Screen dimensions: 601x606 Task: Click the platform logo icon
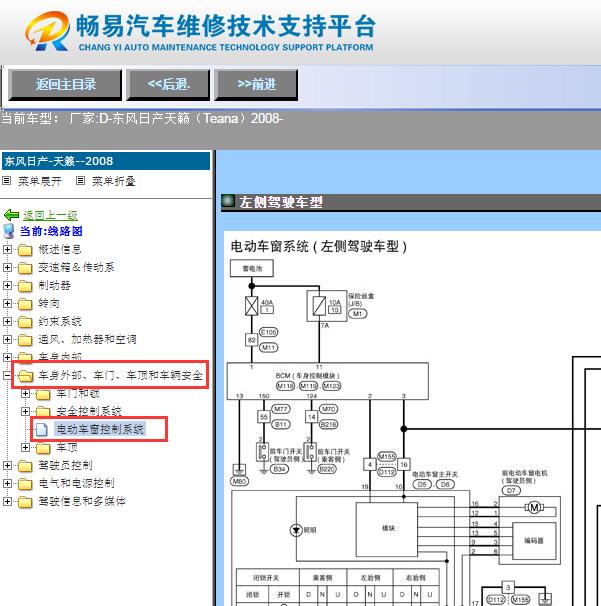point(47,31)
